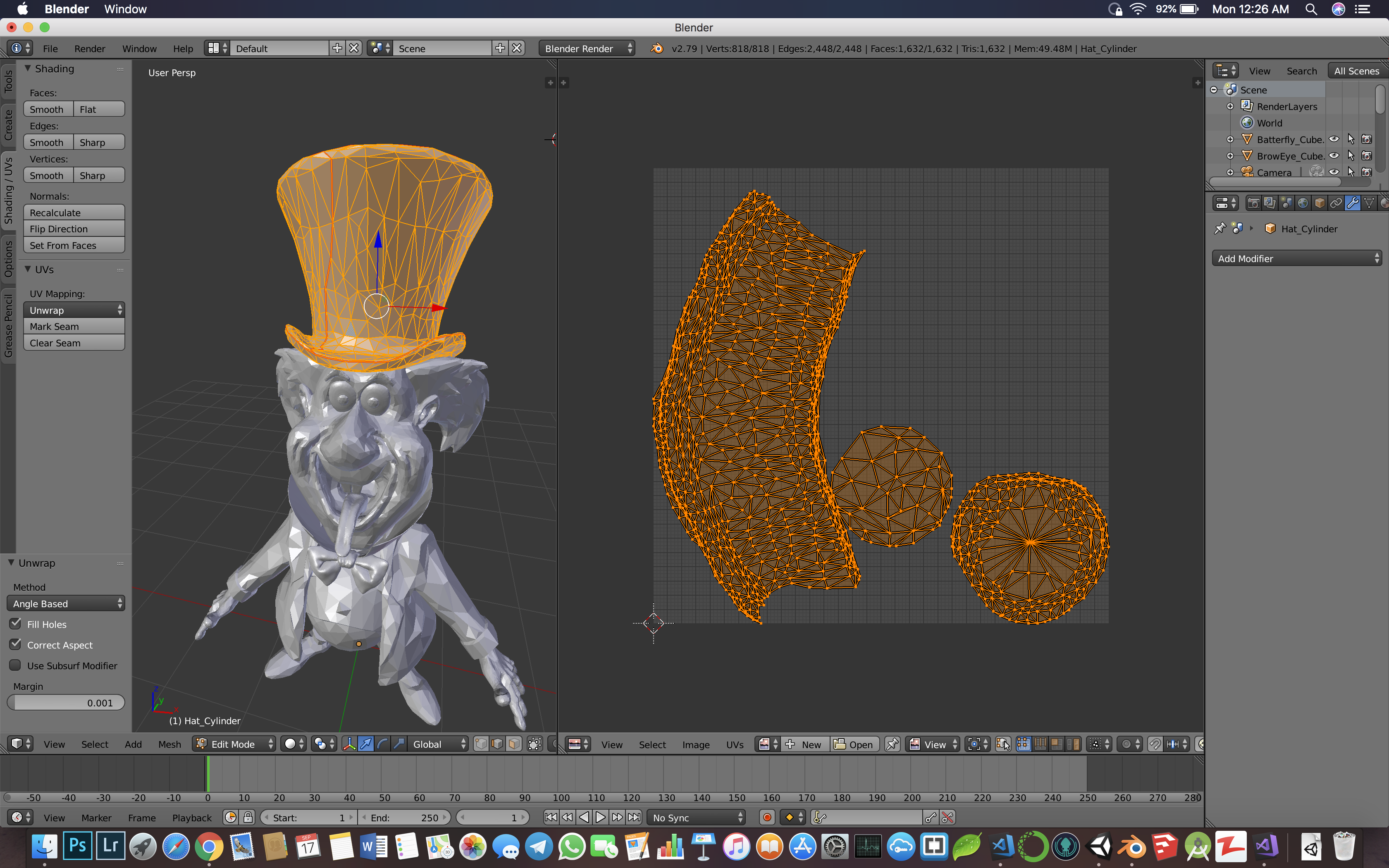The height and width of the screenshot is (868, 1389).
Task: Play the animation forward
Action: pyautogui.click(x=600, y=818)
